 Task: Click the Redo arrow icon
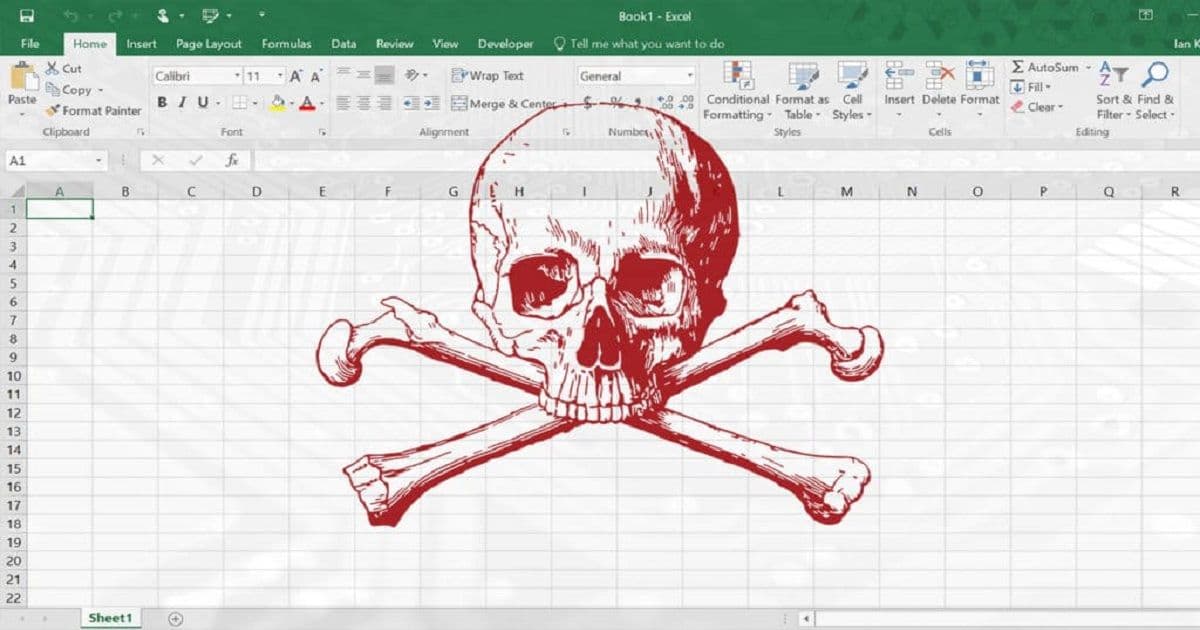point(114,16)
